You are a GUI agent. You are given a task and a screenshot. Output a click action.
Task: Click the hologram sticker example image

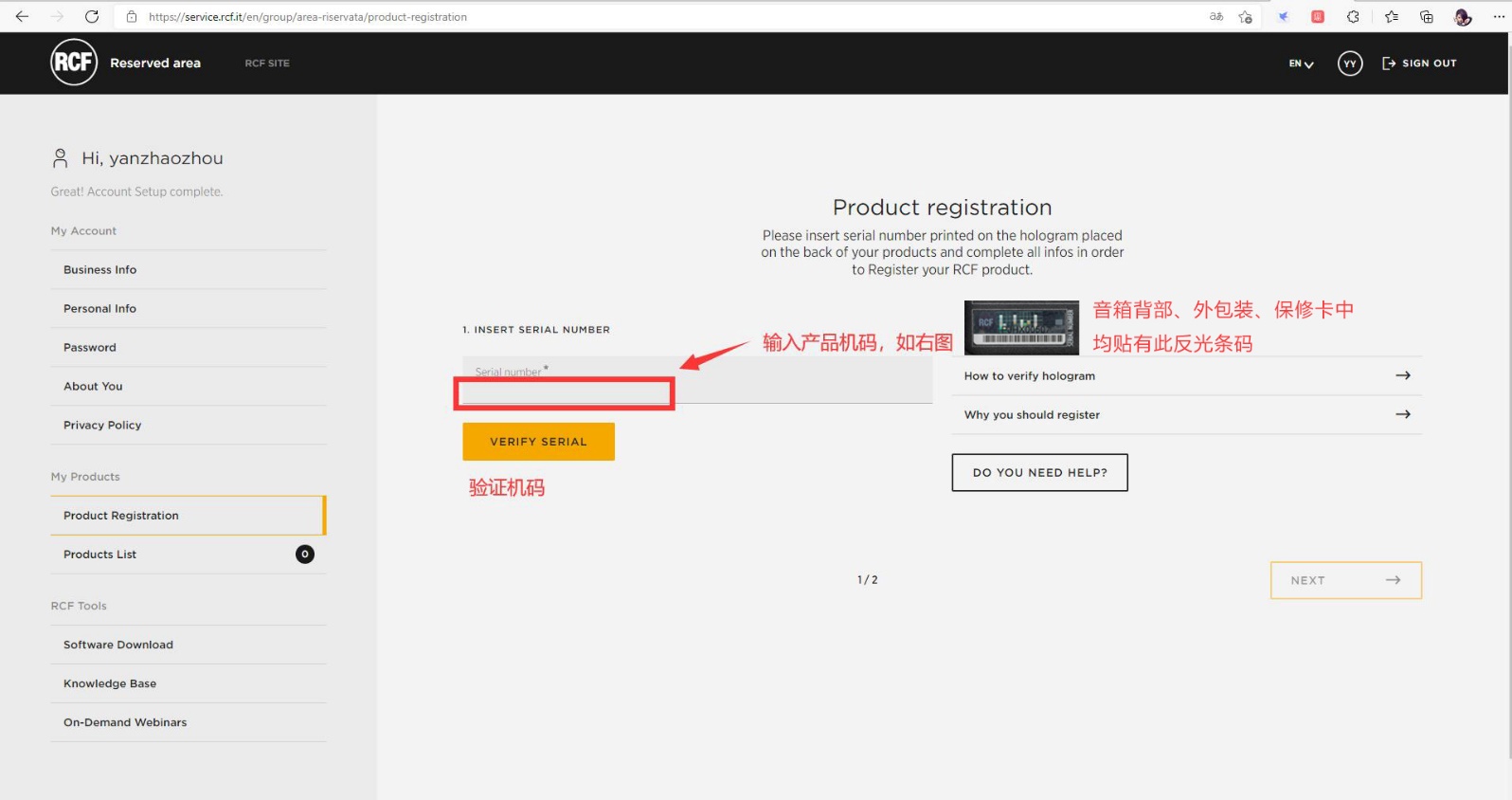(x=1021, y=327)
